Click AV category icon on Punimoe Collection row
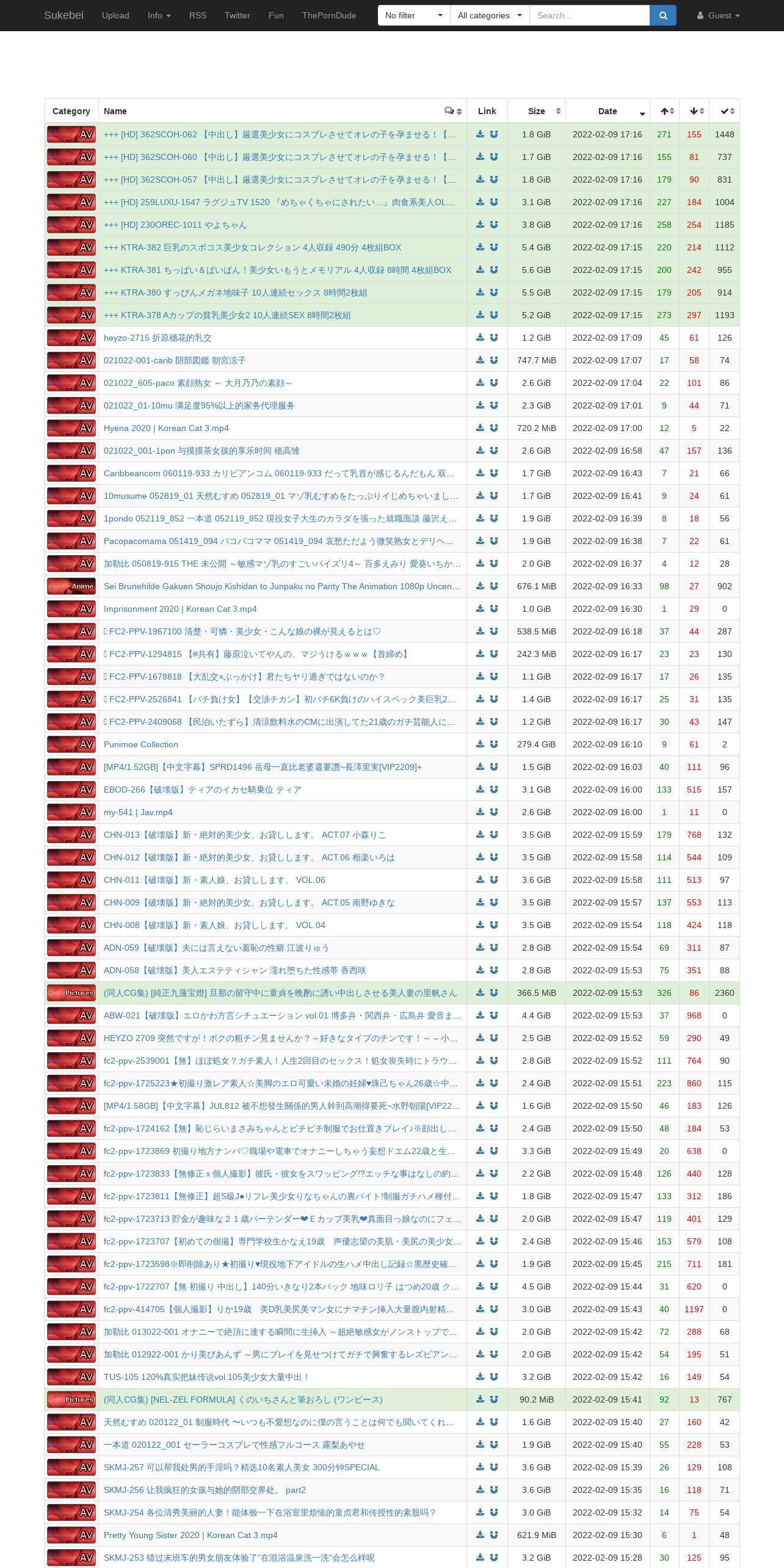 point(71,744)
